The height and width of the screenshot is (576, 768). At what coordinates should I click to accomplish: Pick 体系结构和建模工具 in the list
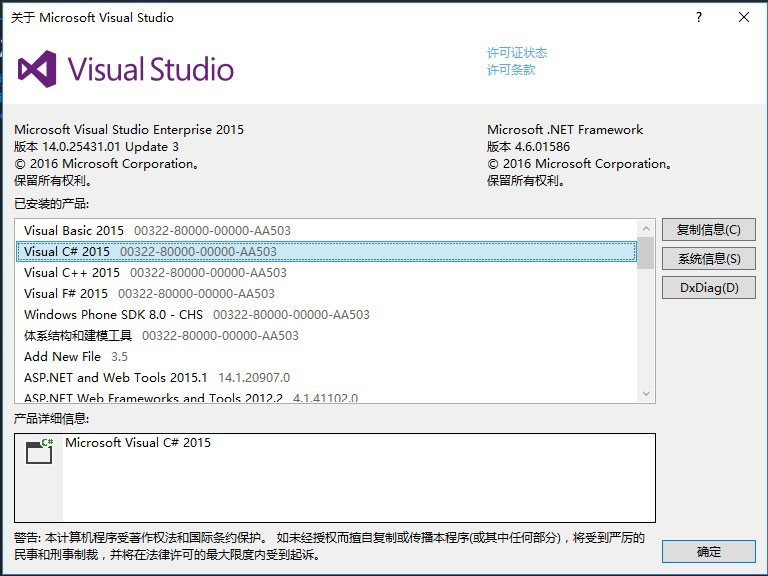[x=78, y=336]
